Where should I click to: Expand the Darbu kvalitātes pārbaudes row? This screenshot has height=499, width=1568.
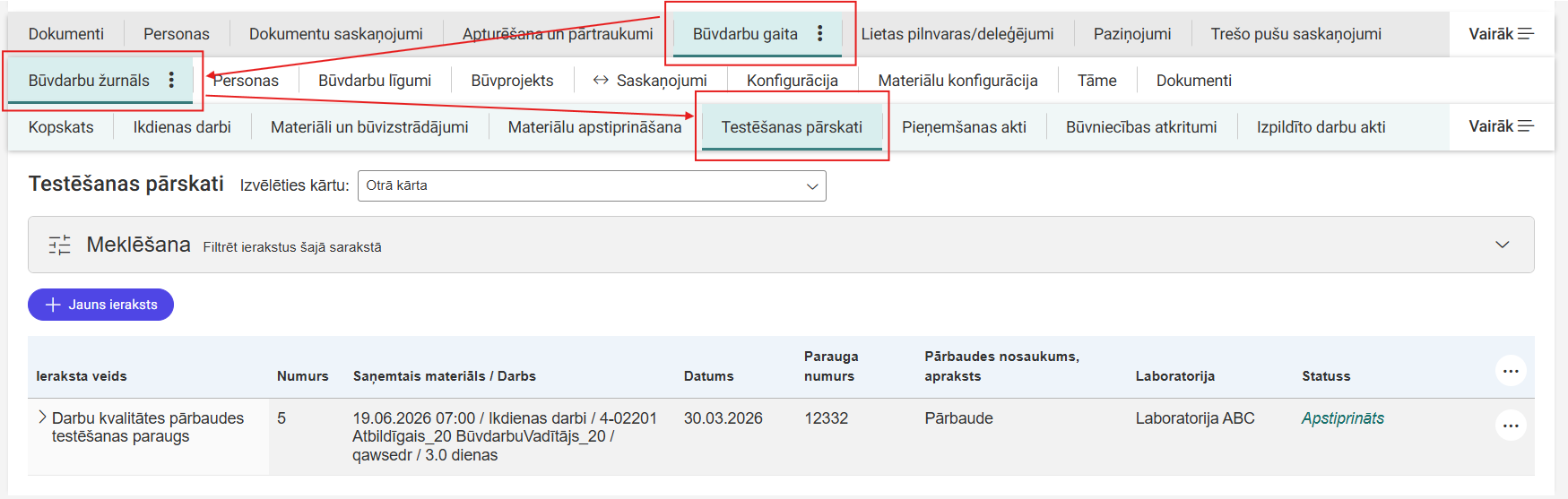point(42,417)
